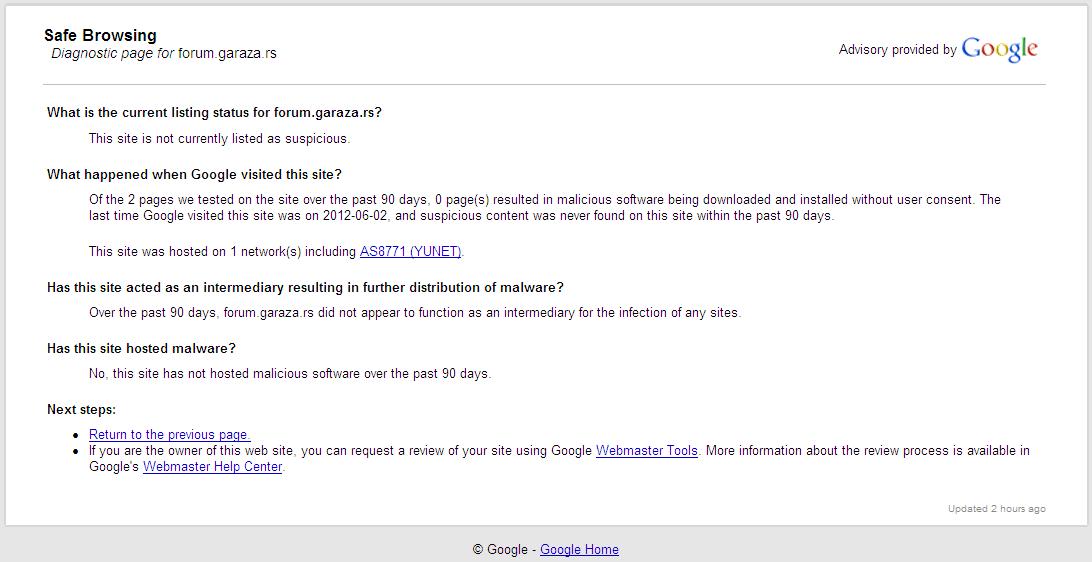Click the has not hosted malicious software line
The width and height of the screenshot is (1092, 562).
(x=290, y=373)
